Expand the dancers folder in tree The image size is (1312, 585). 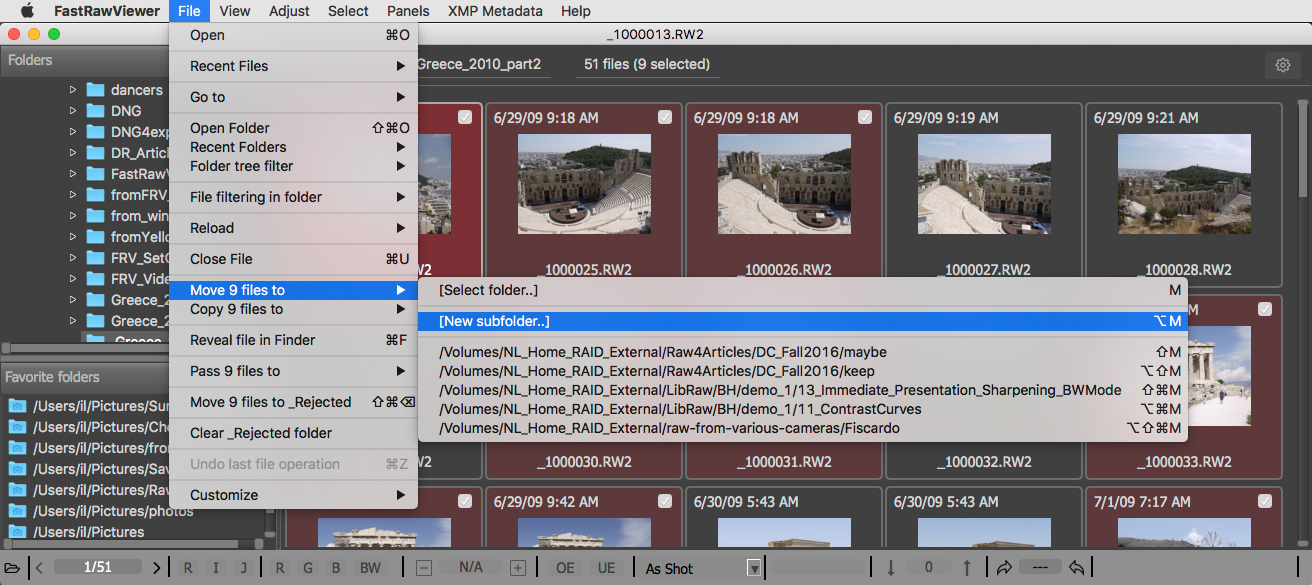pyautogui.click(x=73, y=90)
